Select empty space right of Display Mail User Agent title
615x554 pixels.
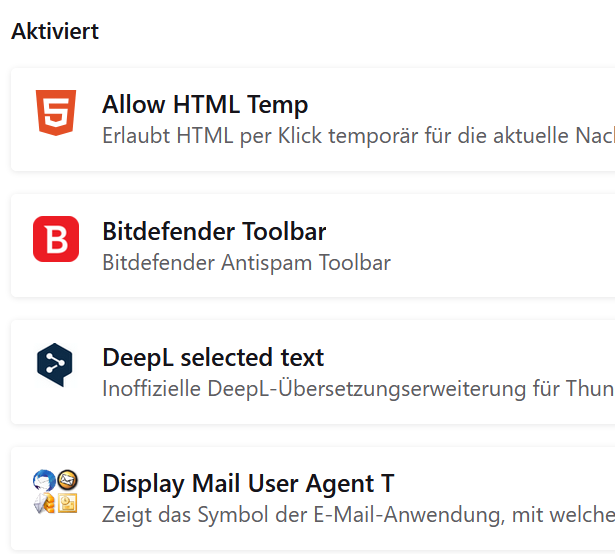pos(506,483)
